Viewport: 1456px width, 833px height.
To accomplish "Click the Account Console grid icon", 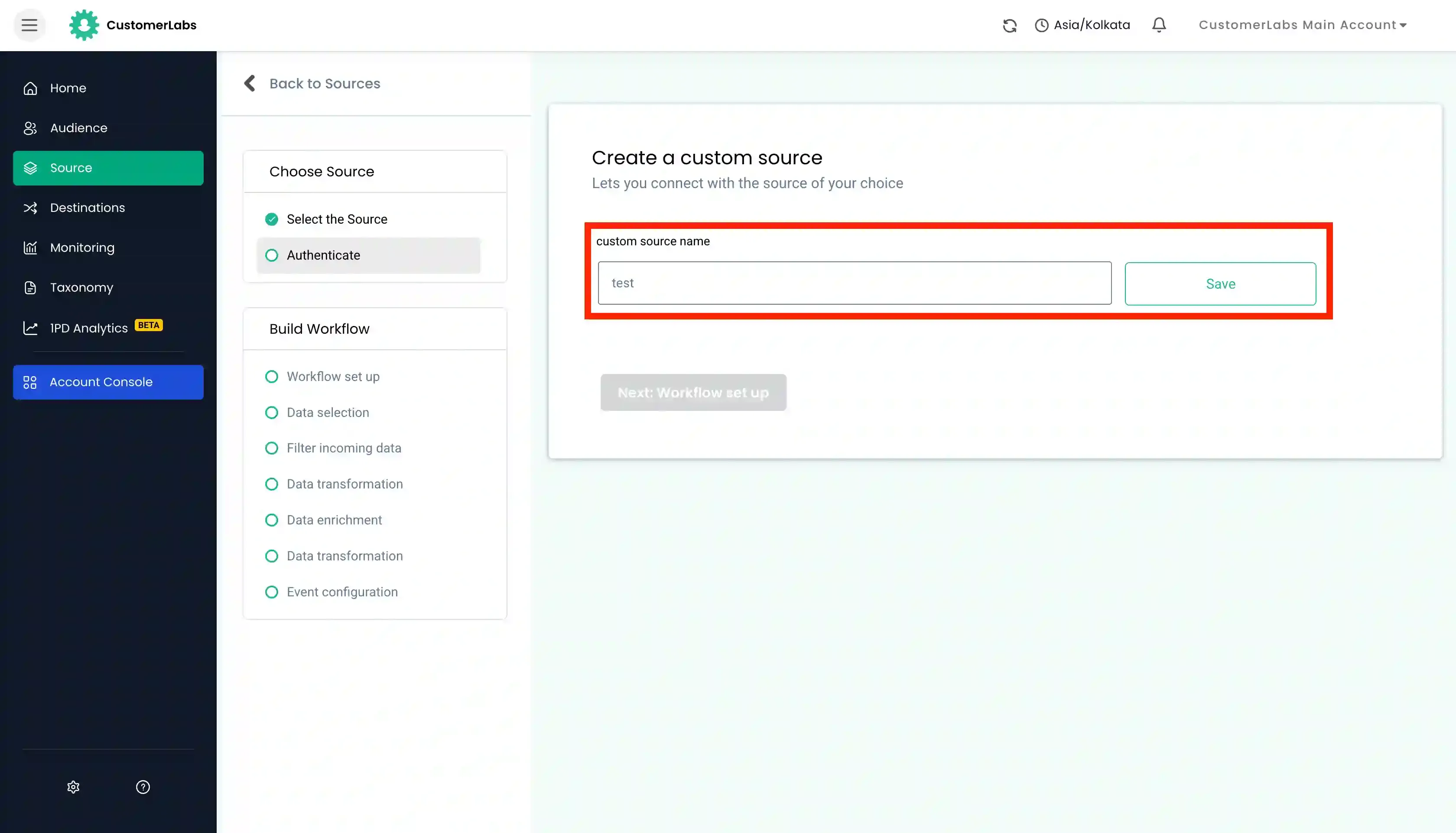I will [x=30, y=382].
